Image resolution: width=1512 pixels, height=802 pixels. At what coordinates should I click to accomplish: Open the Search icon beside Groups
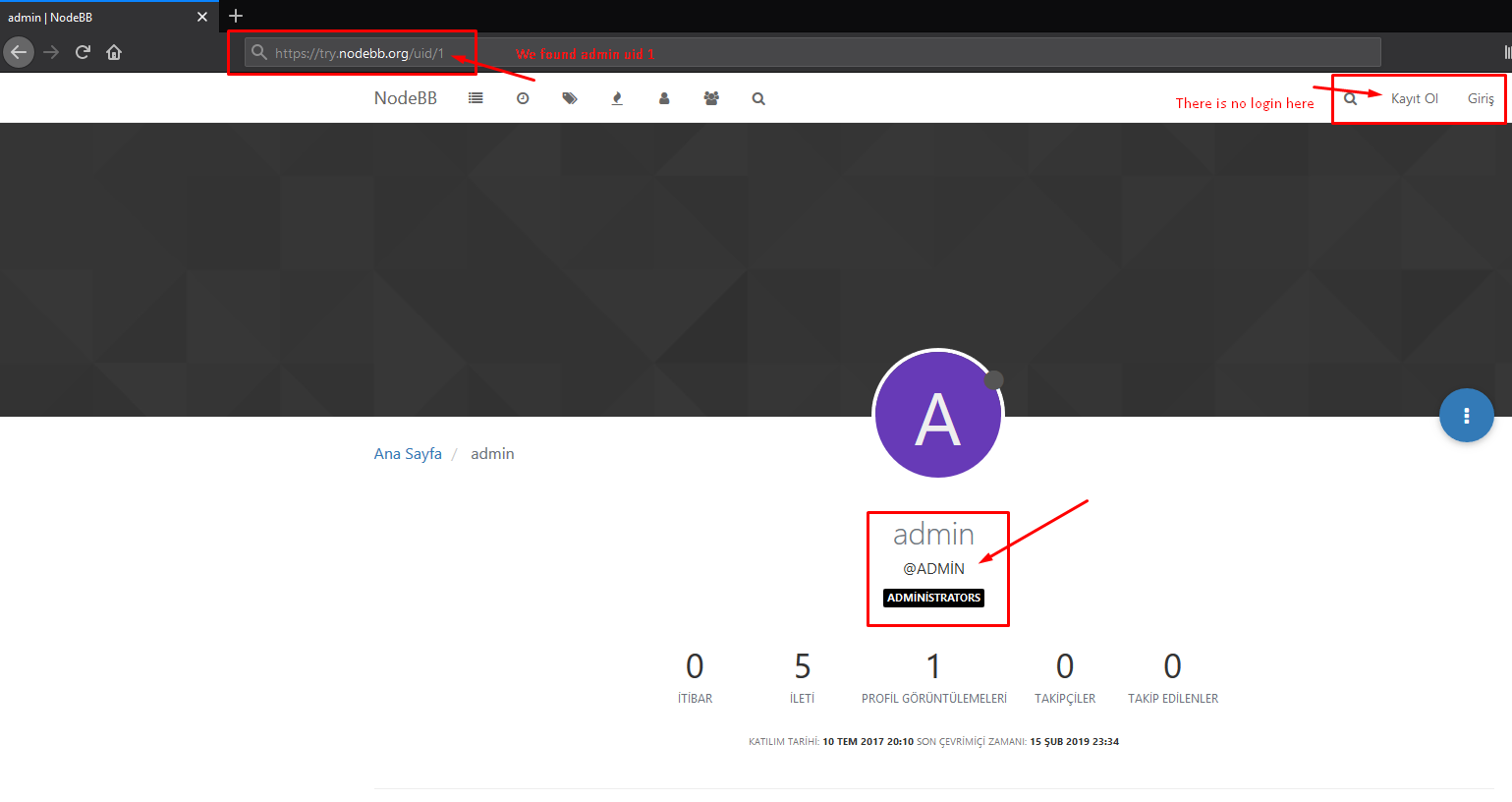coord(758,98)
